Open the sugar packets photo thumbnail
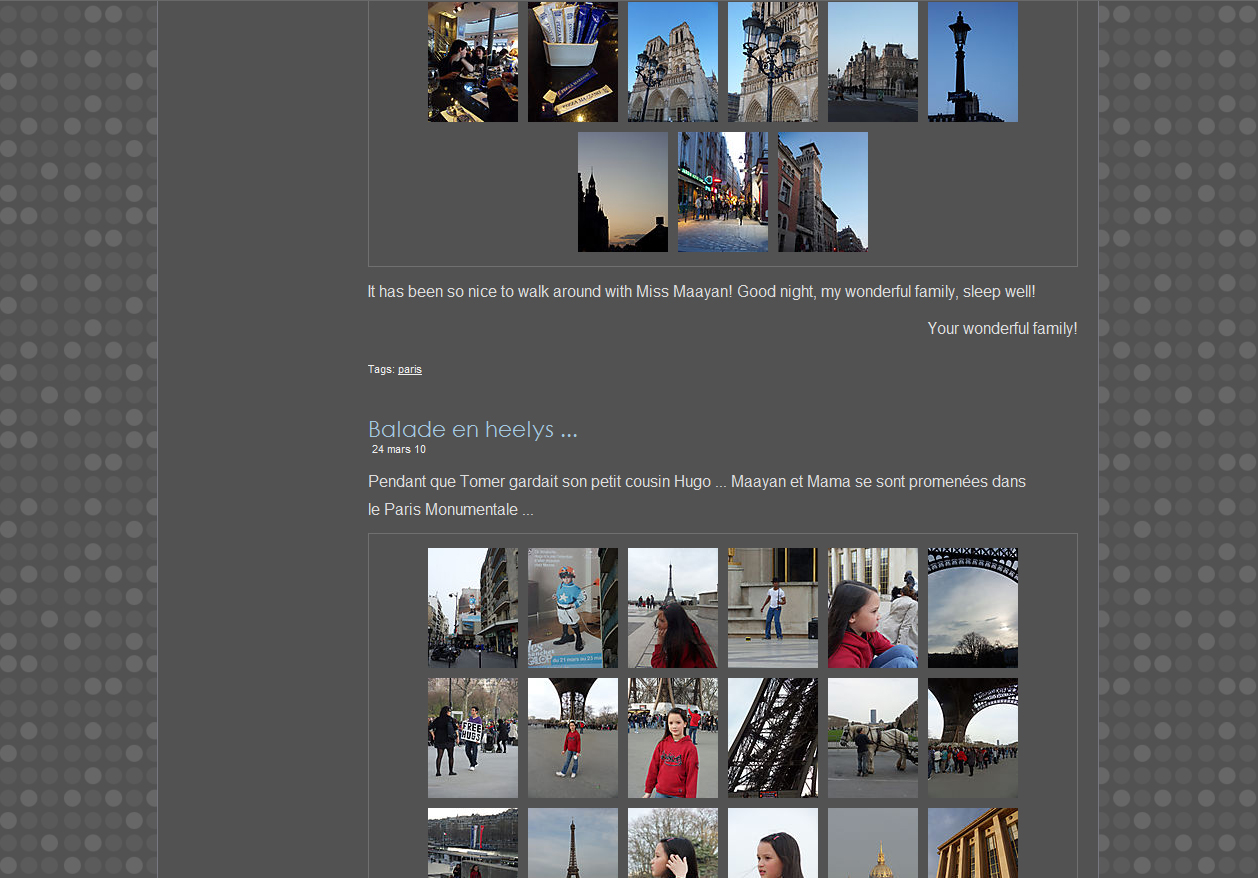Image resolution: width=1258 pixels, height=878 pixels. coord(572,62)
